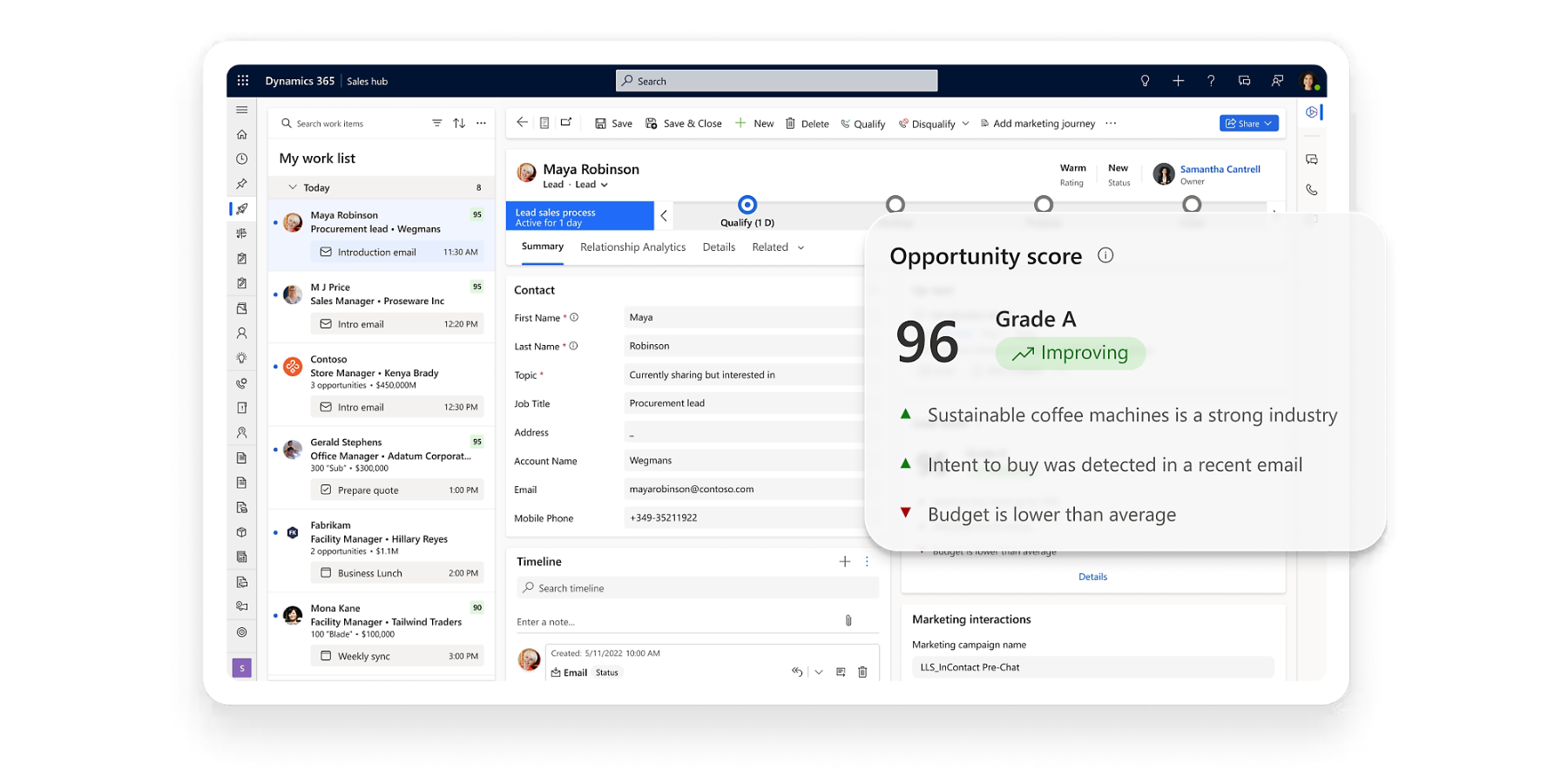Switch to the Relationship Analytics tab

pos(633,247)
